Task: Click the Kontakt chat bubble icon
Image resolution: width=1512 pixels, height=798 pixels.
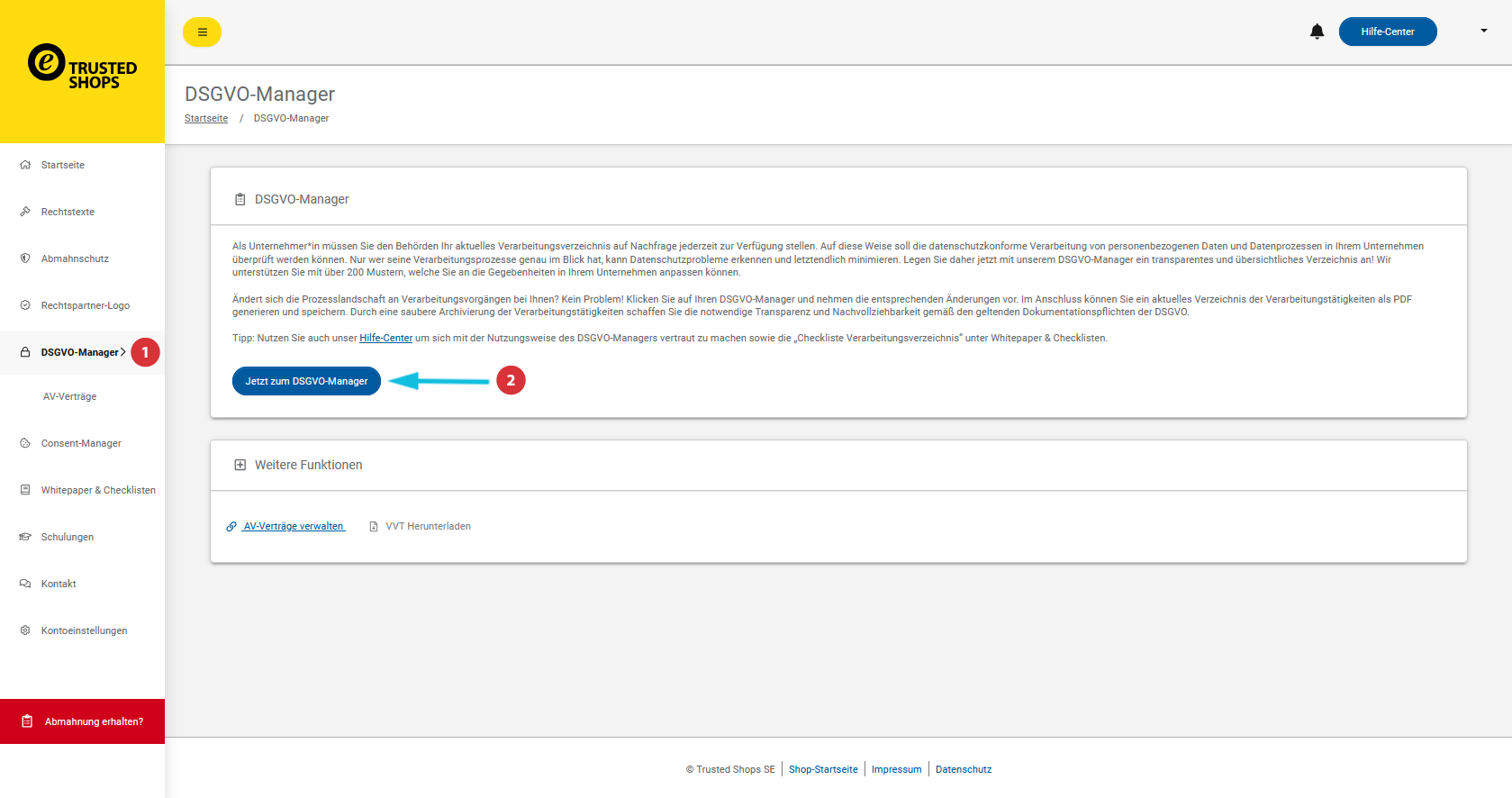Action: pos(25,584)
